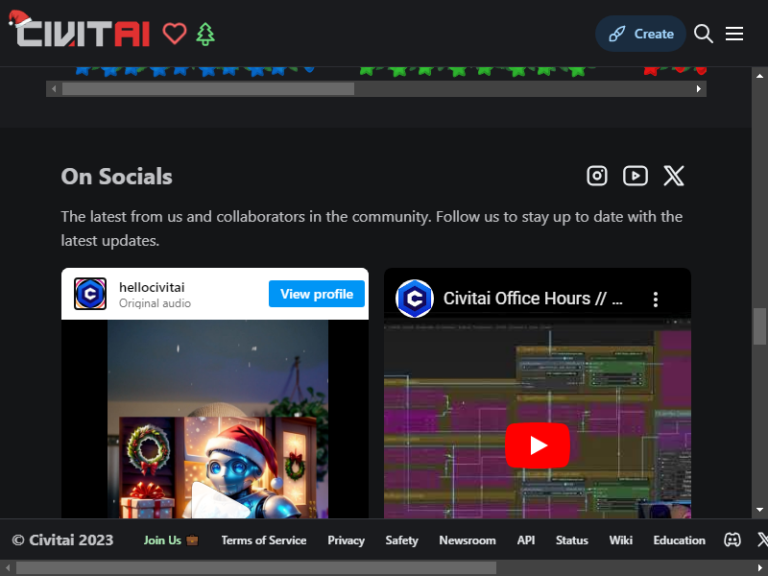Screen dimensions: 768x576
Task: Open the Civitai Office Hours video title
Action: (533, 298)
